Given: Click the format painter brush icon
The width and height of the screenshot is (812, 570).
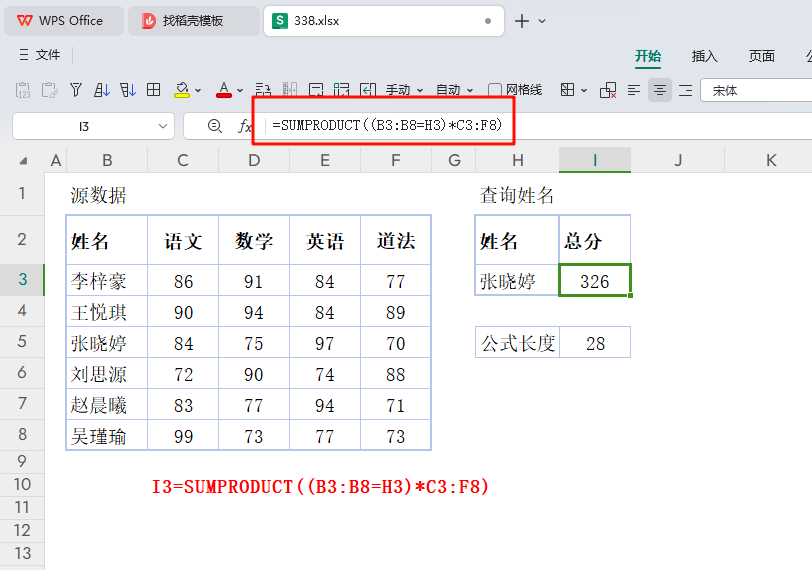Looking at the screenshot, I should pos(50,91).
